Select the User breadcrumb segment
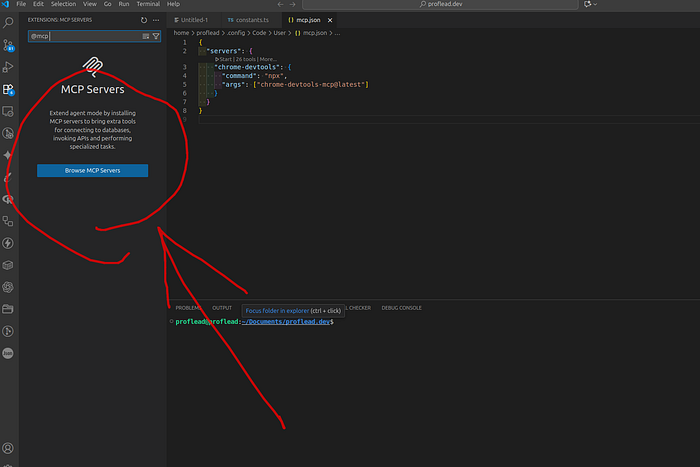 (x=279, y=33)
